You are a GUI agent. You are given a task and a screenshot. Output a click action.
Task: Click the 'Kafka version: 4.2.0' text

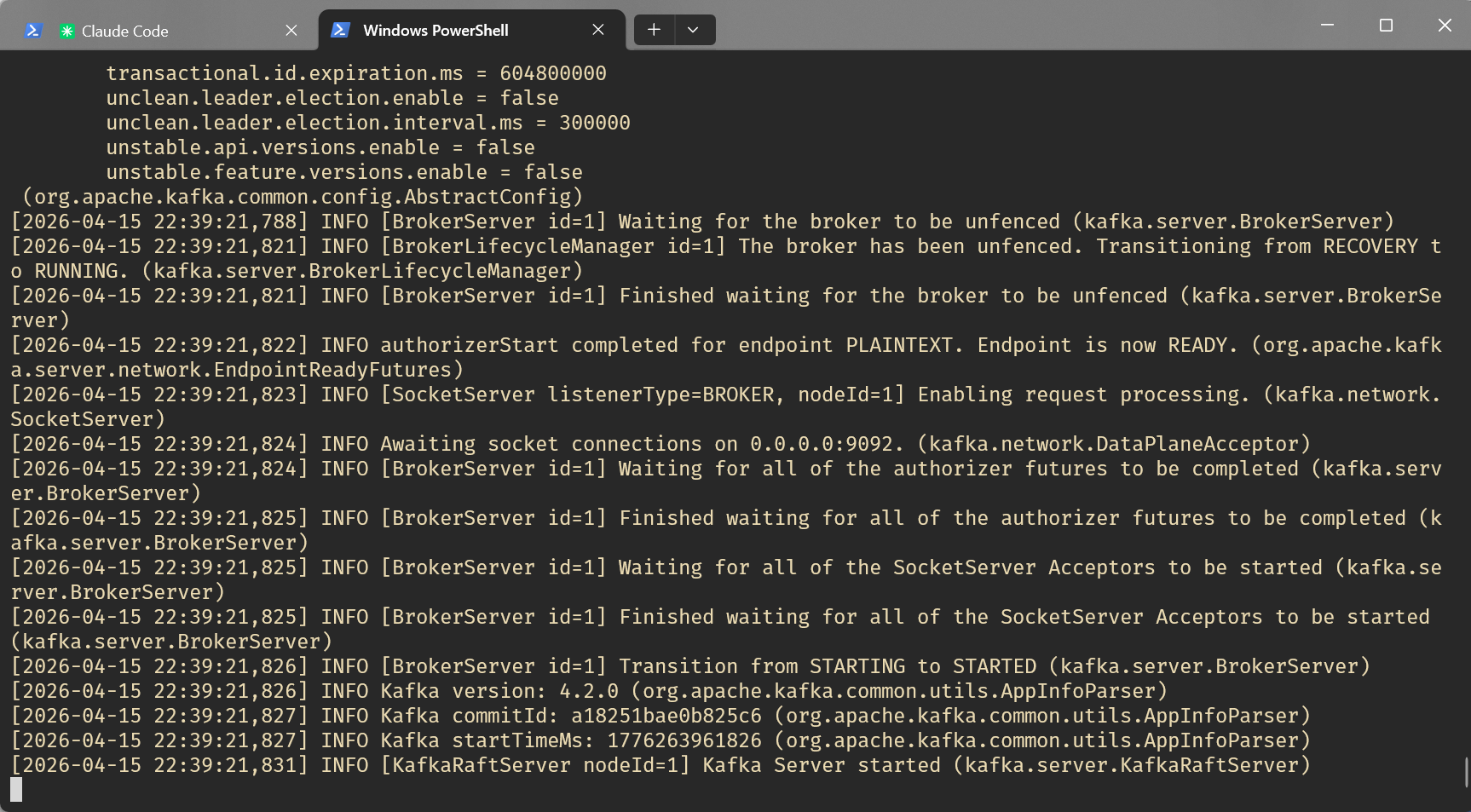coord(499,691)
